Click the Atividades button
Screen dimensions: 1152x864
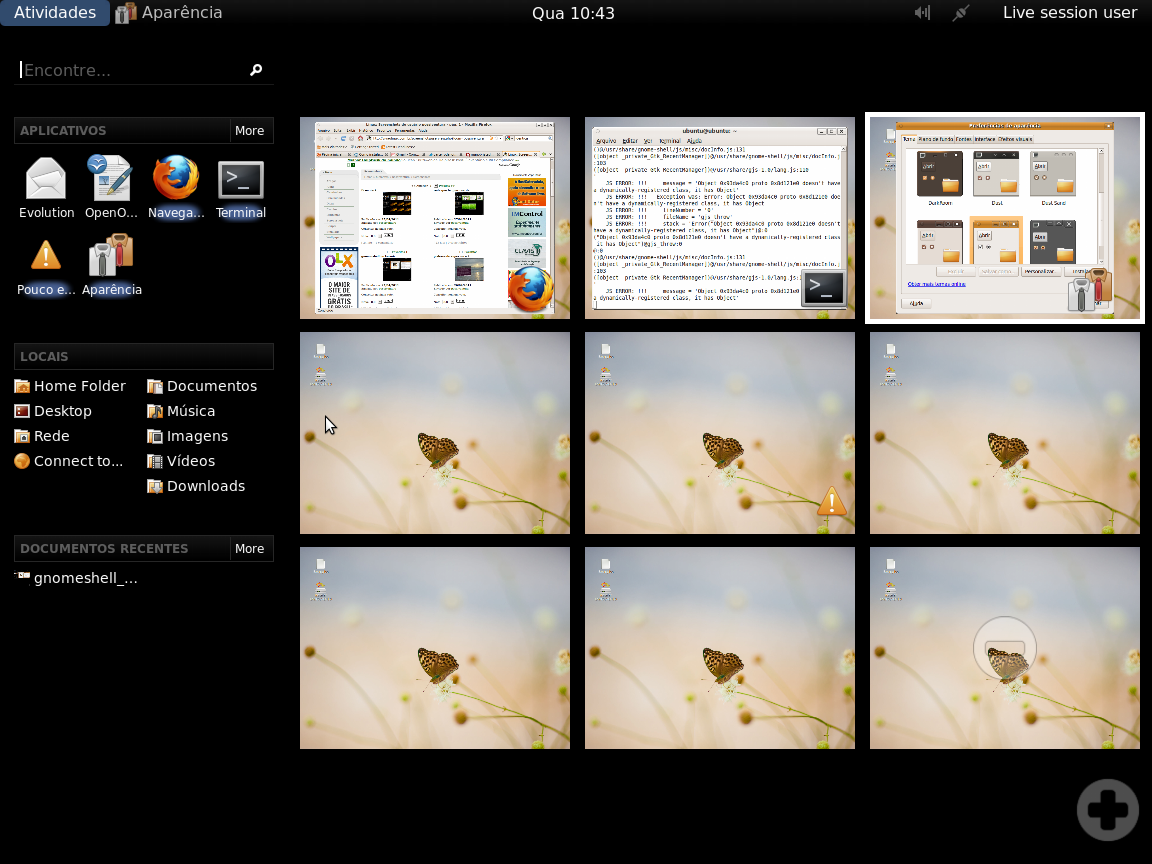(x=55, y=12)
